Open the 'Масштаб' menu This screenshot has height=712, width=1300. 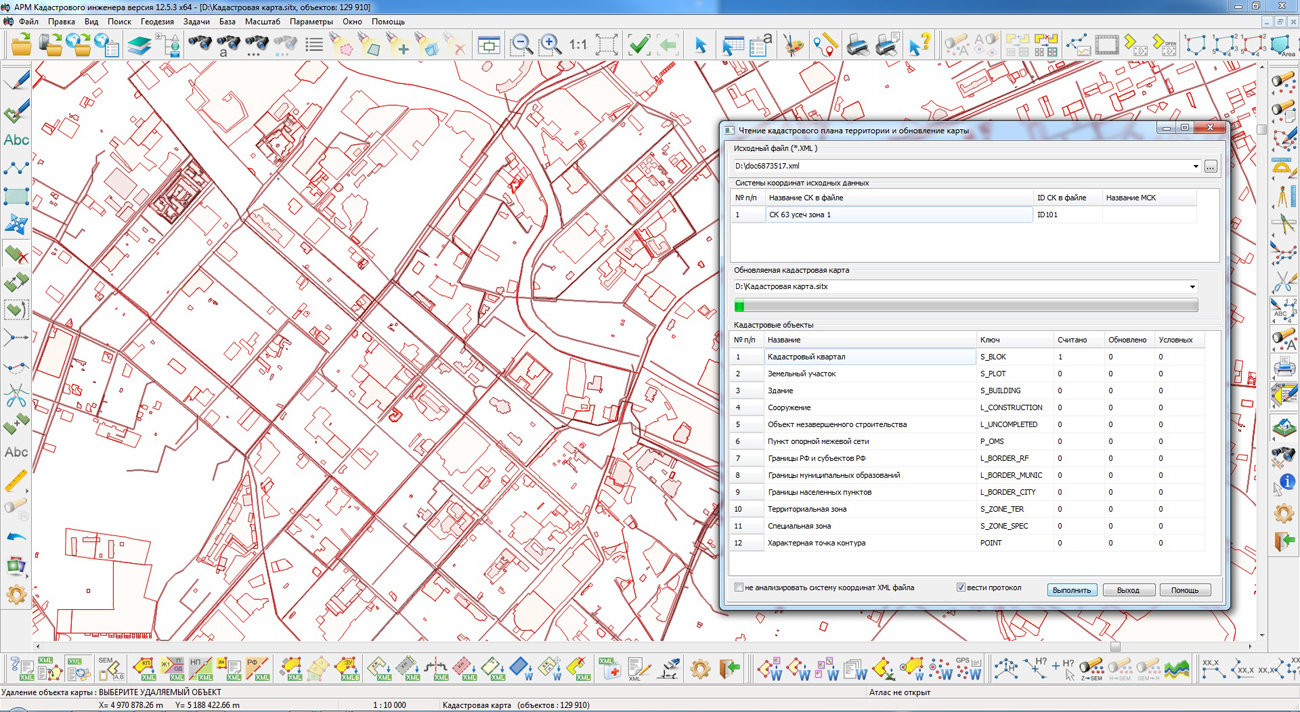(x=263, y=21)
